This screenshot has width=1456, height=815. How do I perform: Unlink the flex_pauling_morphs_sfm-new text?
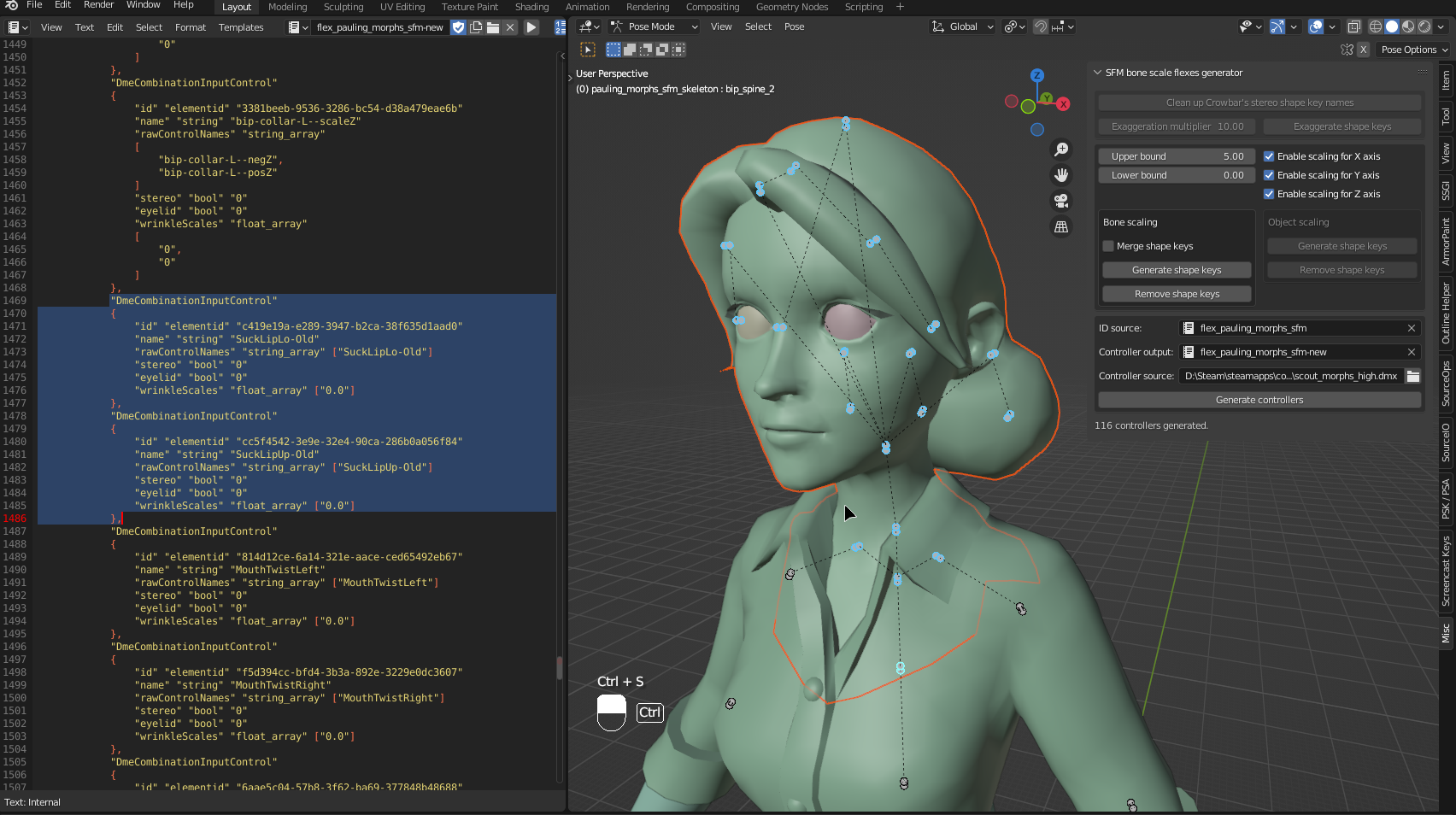point(510,27)
